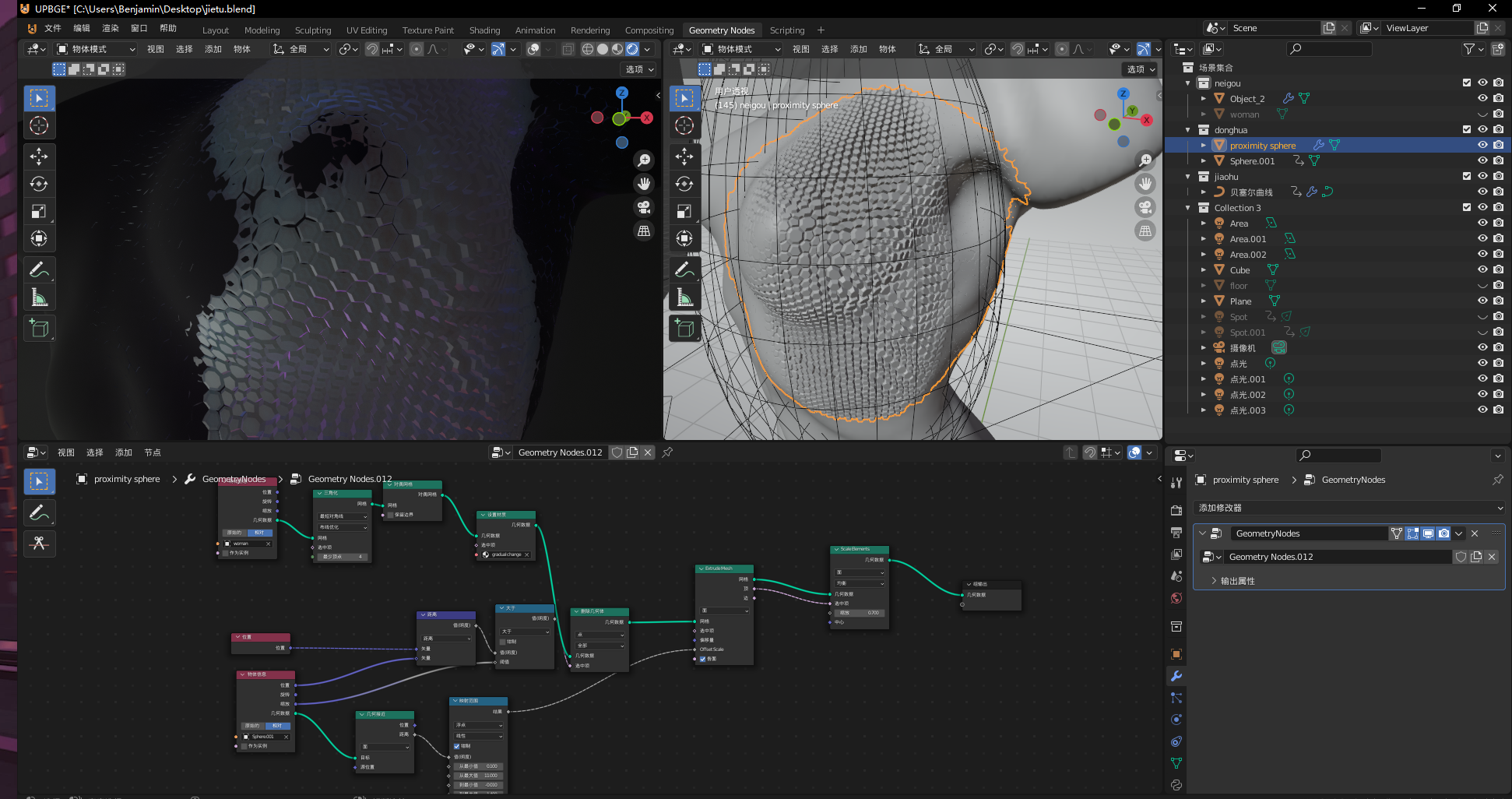Open the Modifier properties wrench tab
Screen dimensions: 1512x799
(1176, 676)
